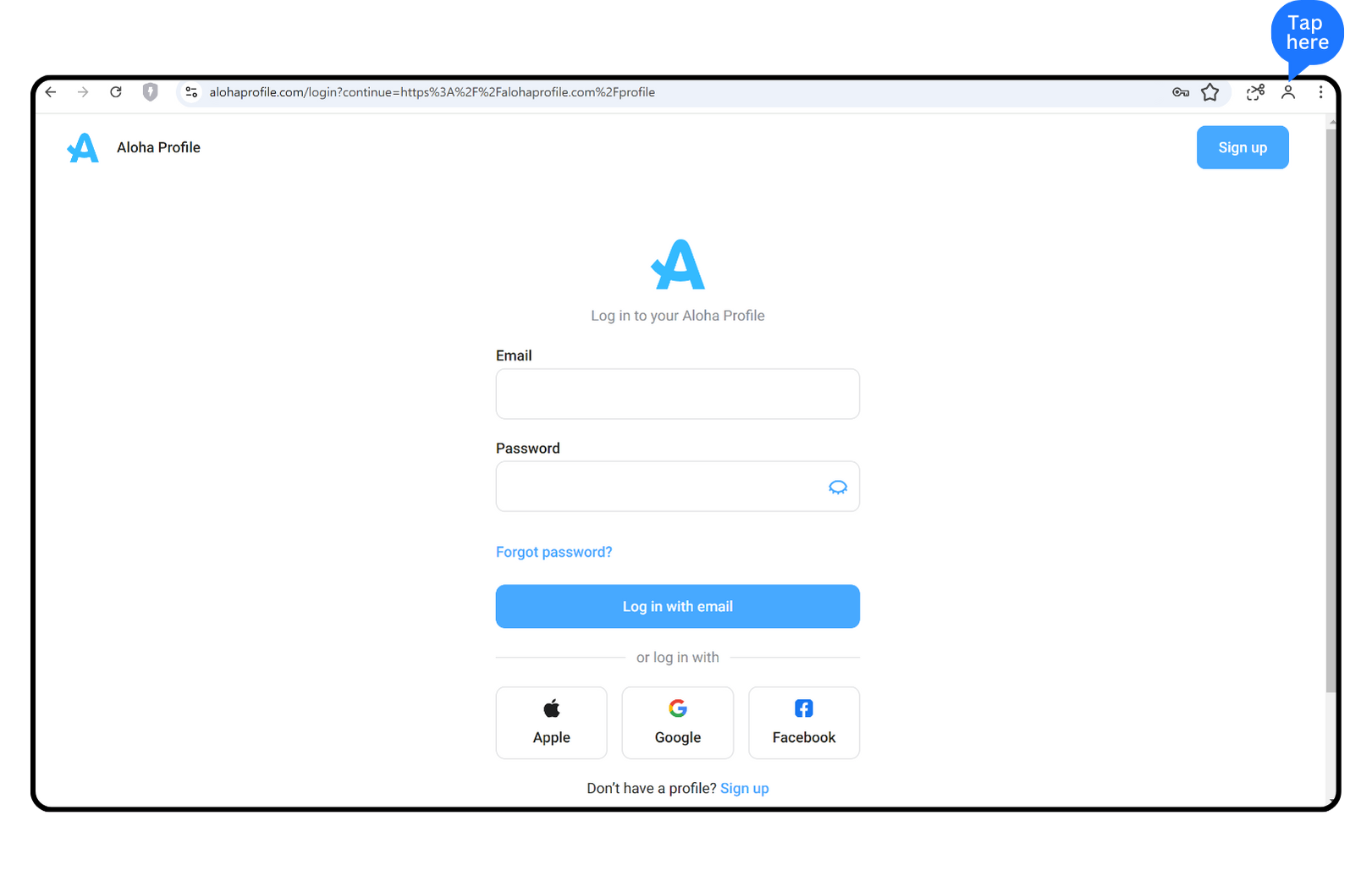
Task: Open the Forgot password link
Action: click(554, 552)
